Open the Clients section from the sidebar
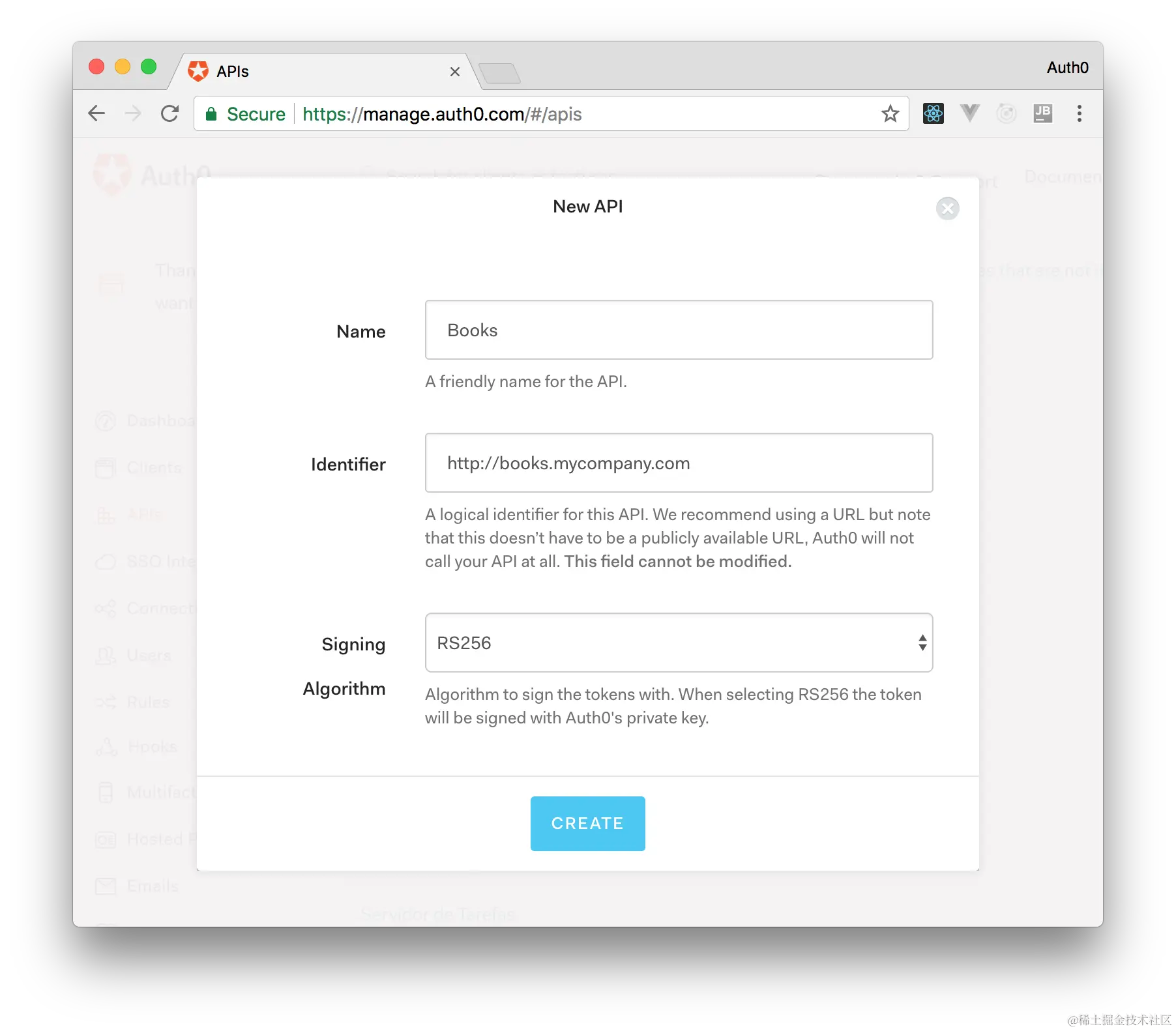 [x=106, y=467]
